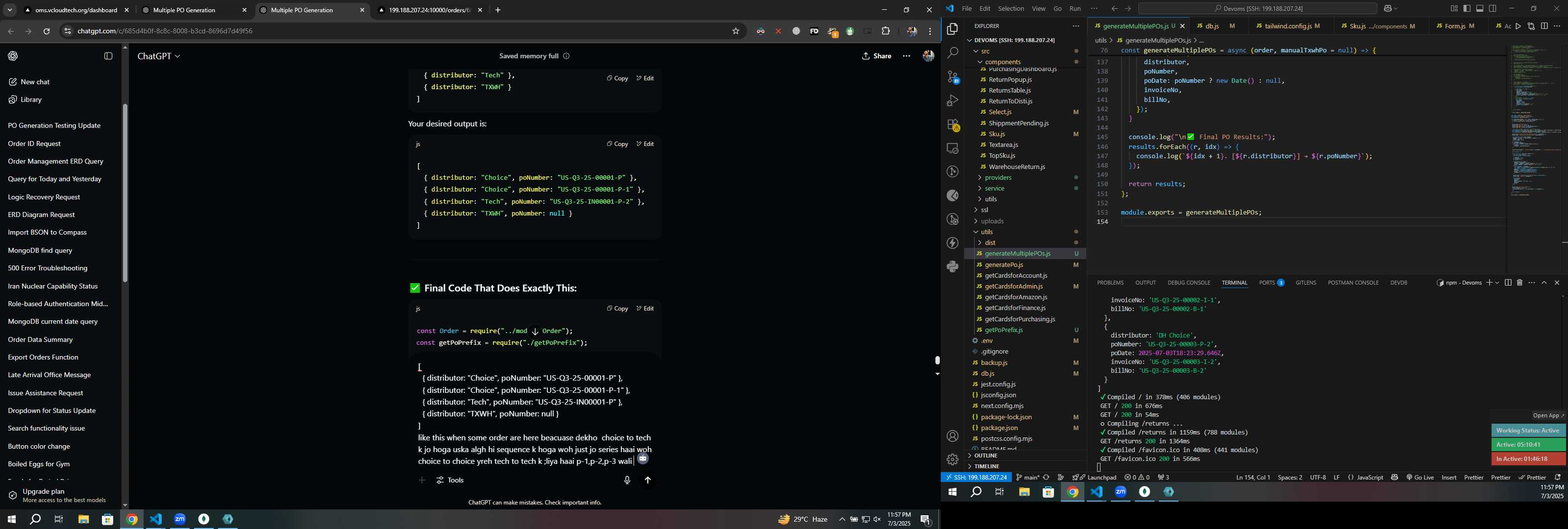Click the Notifications bell in VS Code status bar
The image size is (1568, 529).
click(1558, 477)
